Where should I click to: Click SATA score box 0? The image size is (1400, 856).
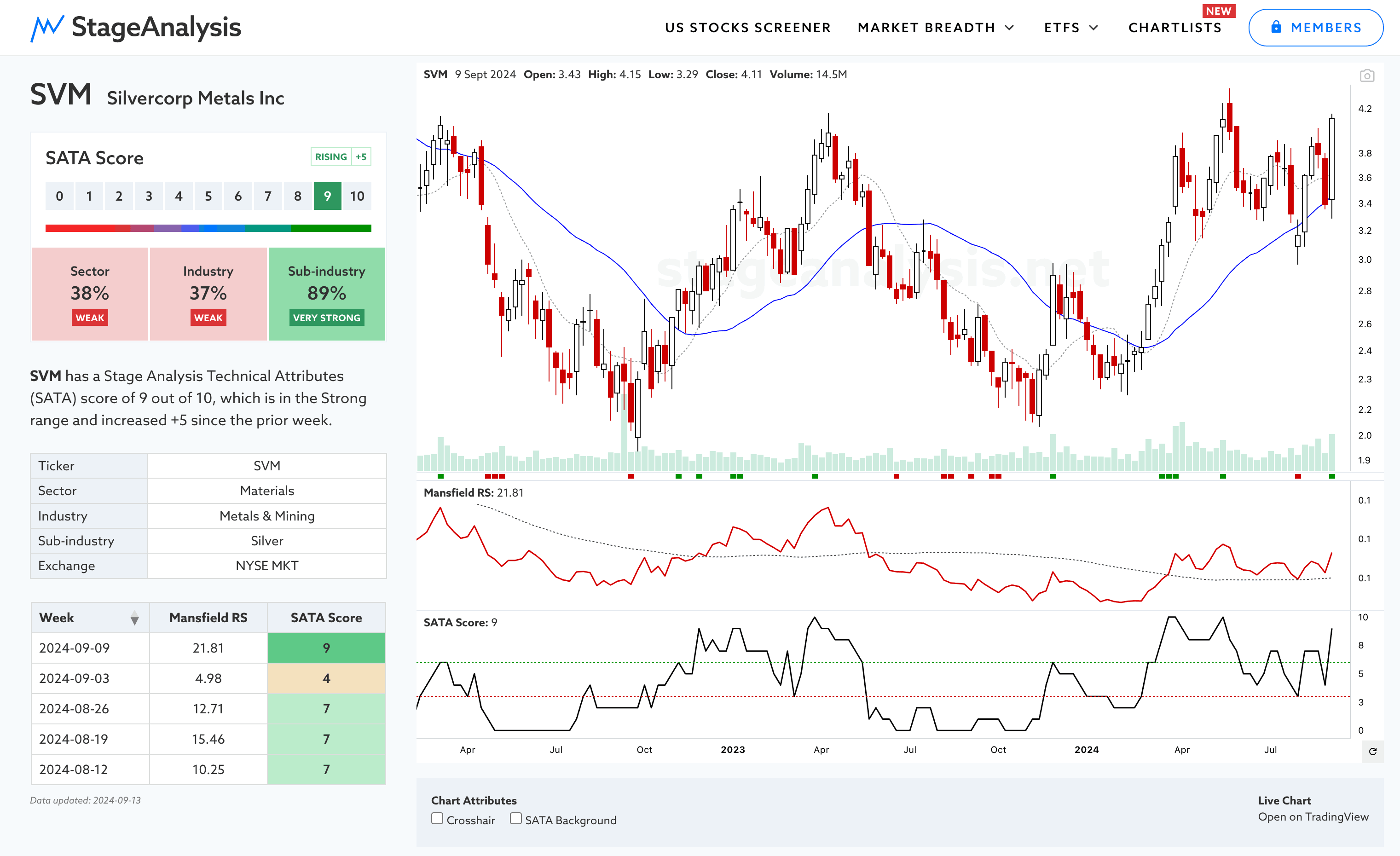click(60, 197)
